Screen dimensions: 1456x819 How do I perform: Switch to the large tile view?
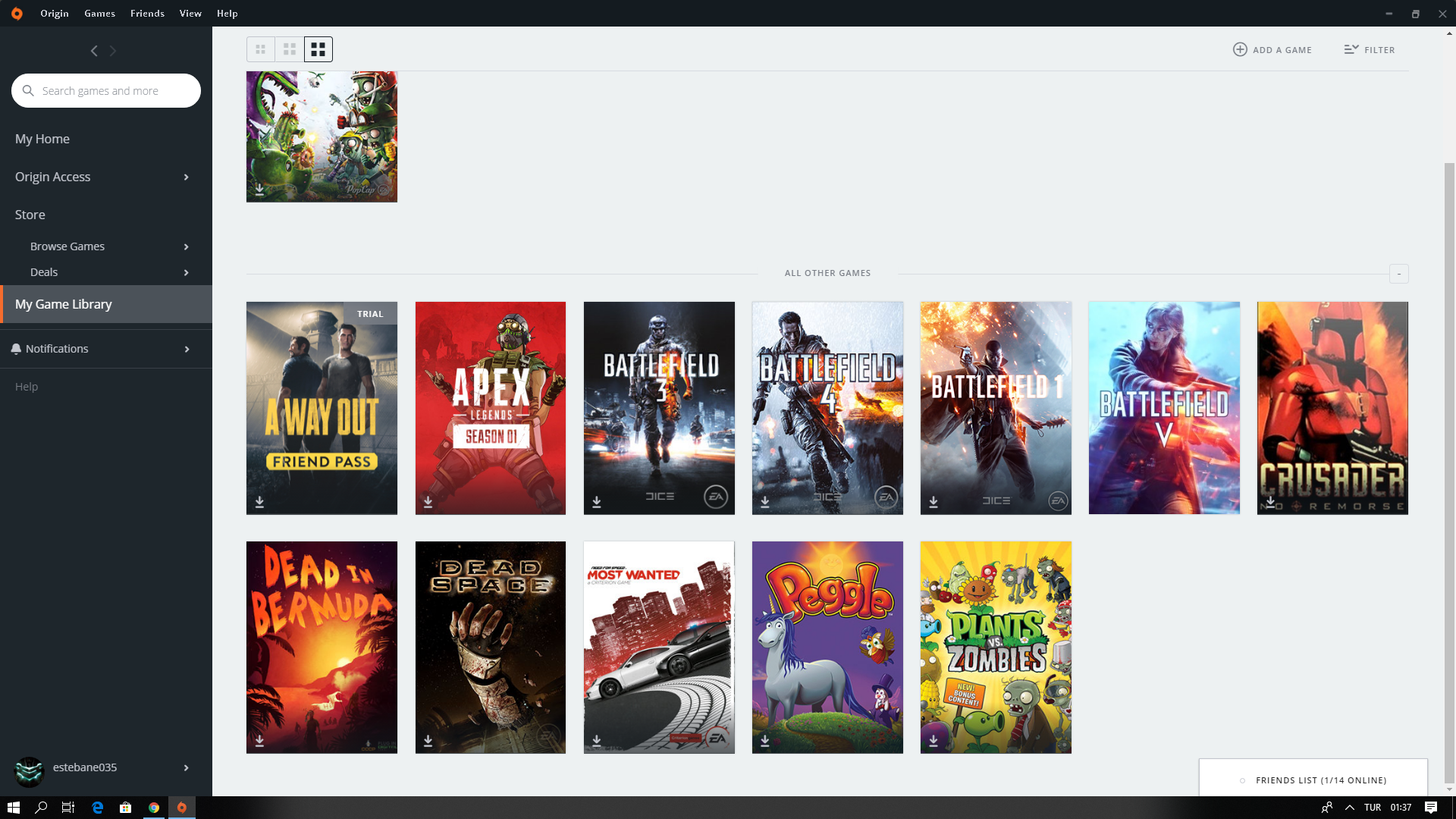pos(318,49)
